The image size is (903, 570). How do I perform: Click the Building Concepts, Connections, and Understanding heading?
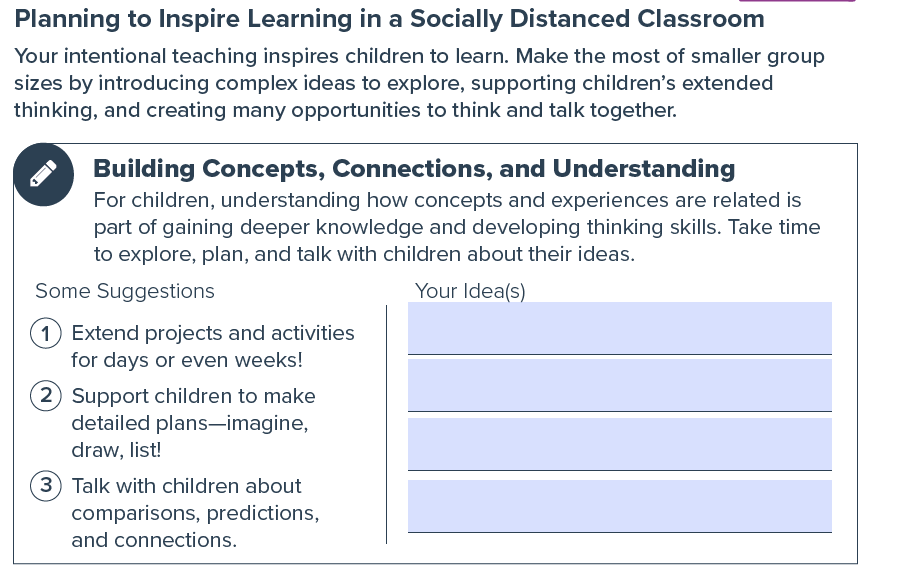click(414, 169)
